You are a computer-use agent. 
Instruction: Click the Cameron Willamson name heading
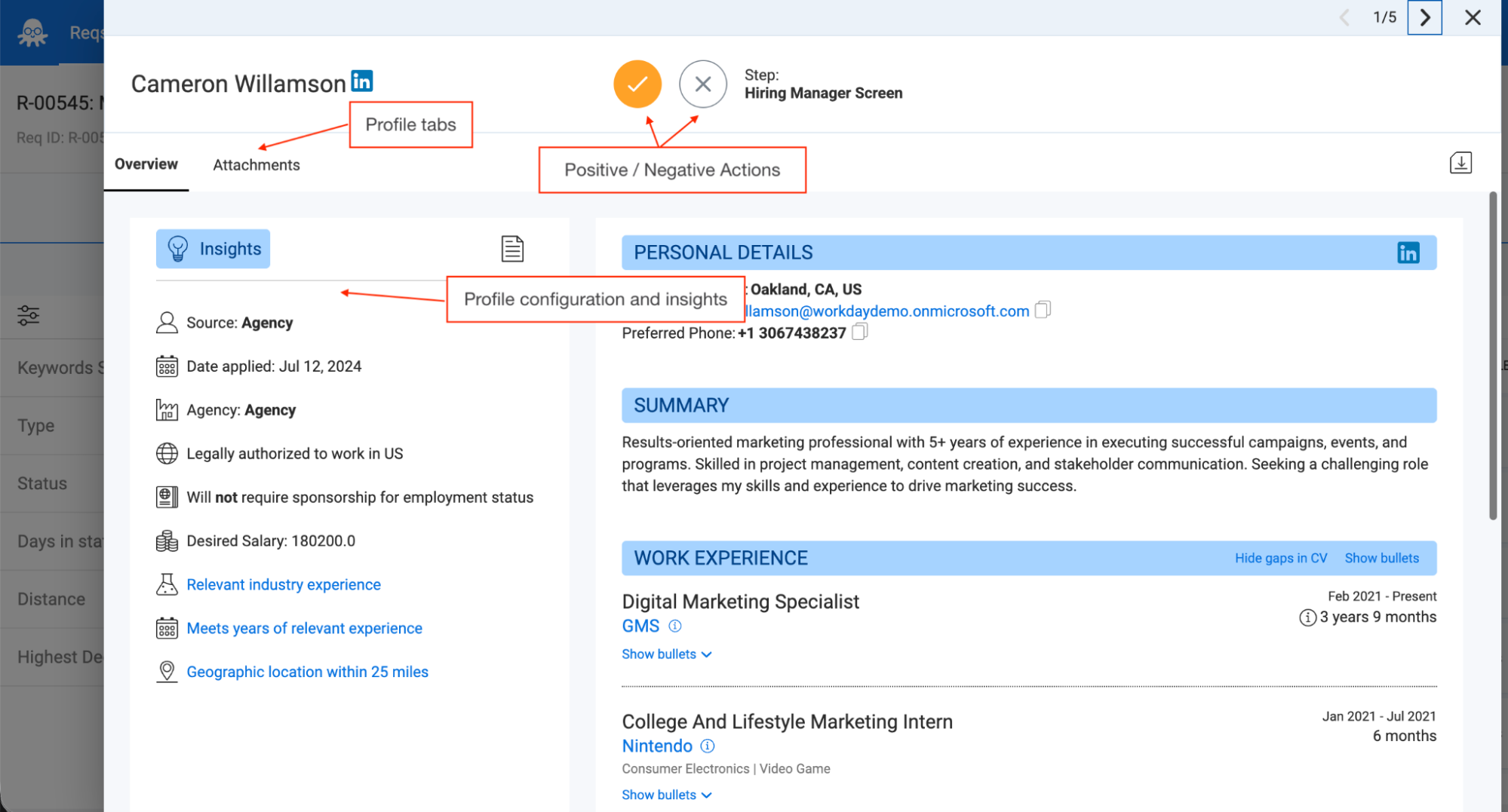click(238, 84)
